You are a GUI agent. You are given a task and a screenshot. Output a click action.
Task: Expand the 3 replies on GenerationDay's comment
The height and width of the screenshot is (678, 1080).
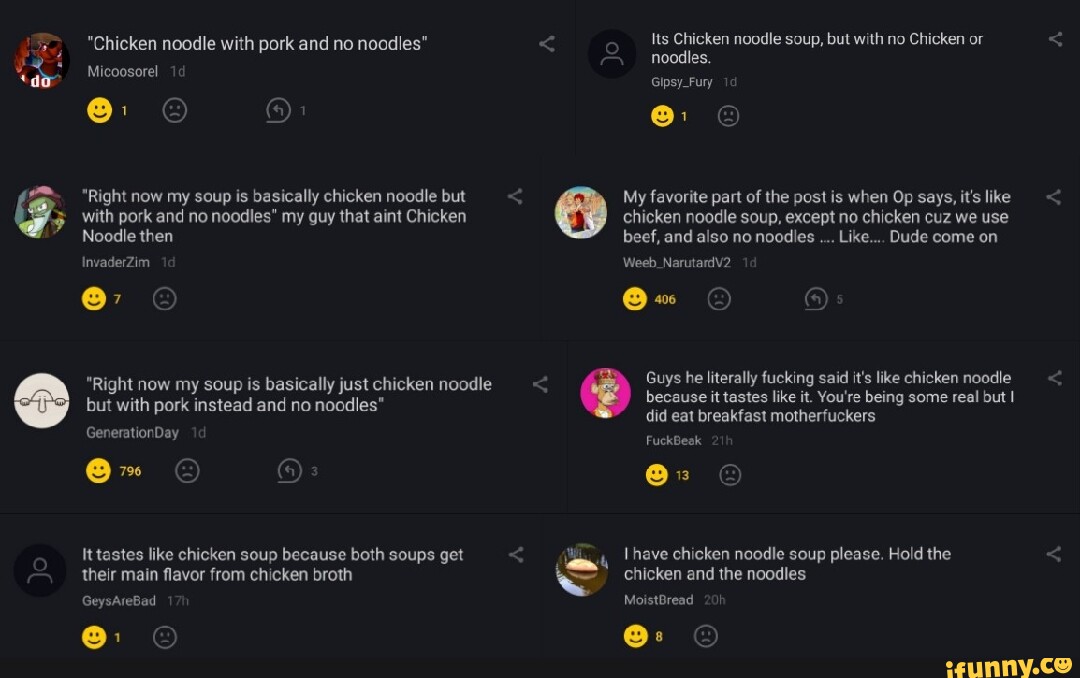pyautogui.click(x=289, y=471)
